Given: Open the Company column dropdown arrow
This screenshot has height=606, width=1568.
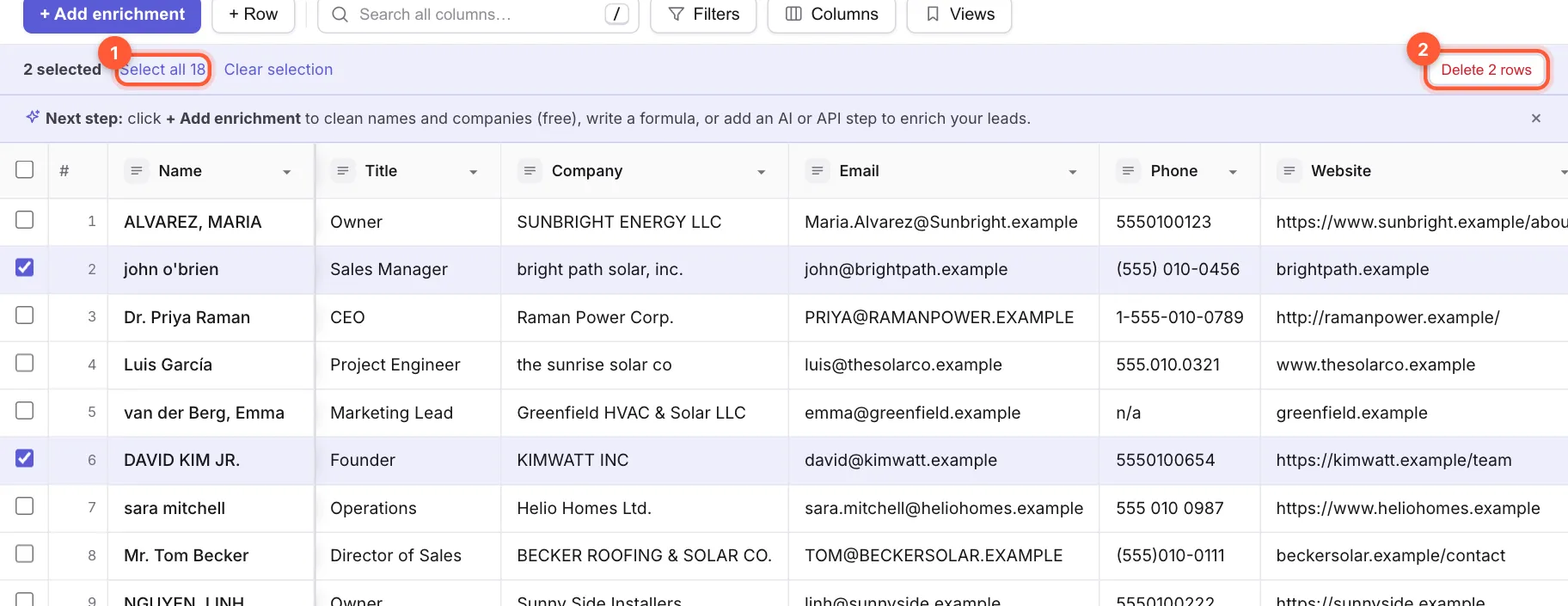Looking at the screenshot, I should click(761, 172).
